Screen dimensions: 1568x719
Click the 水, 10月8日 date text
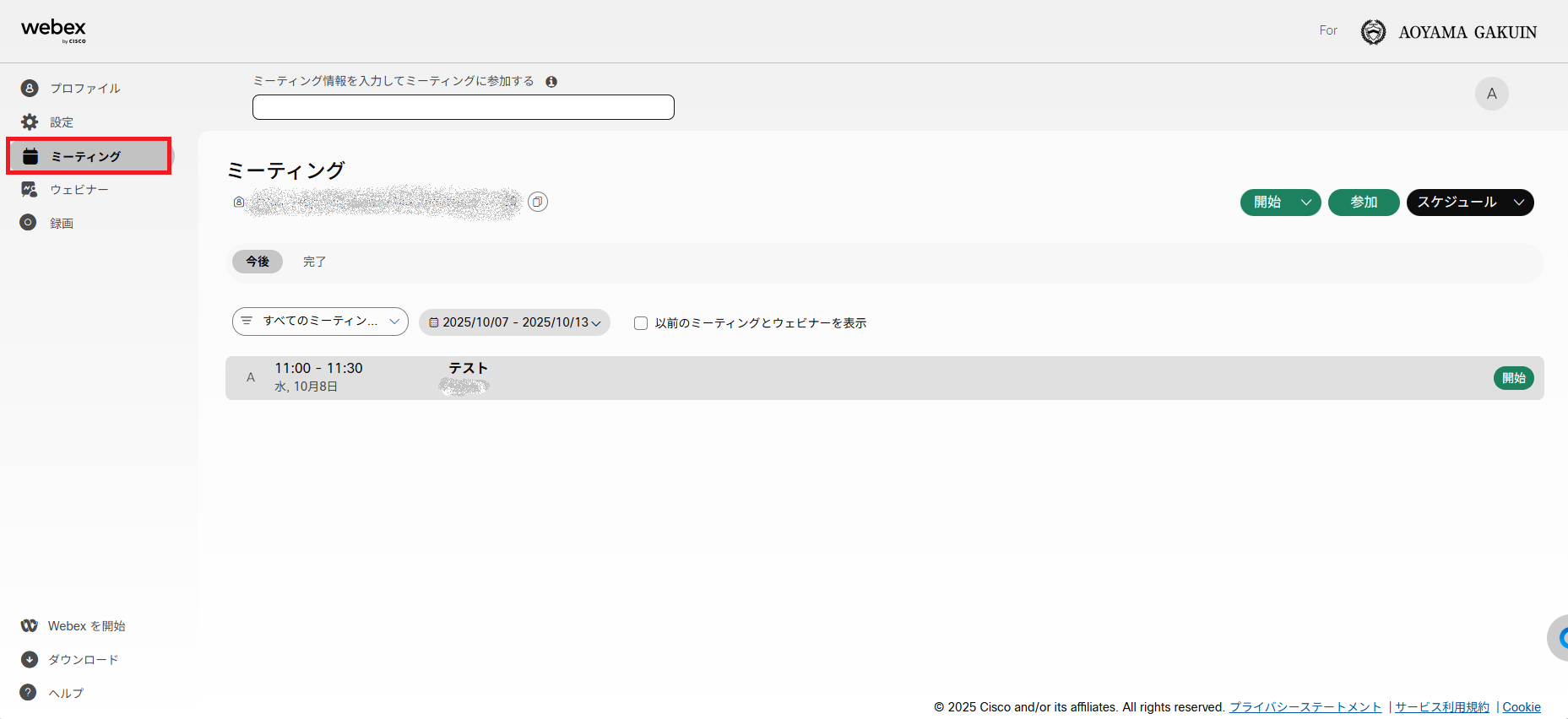[x=306, y=387]
